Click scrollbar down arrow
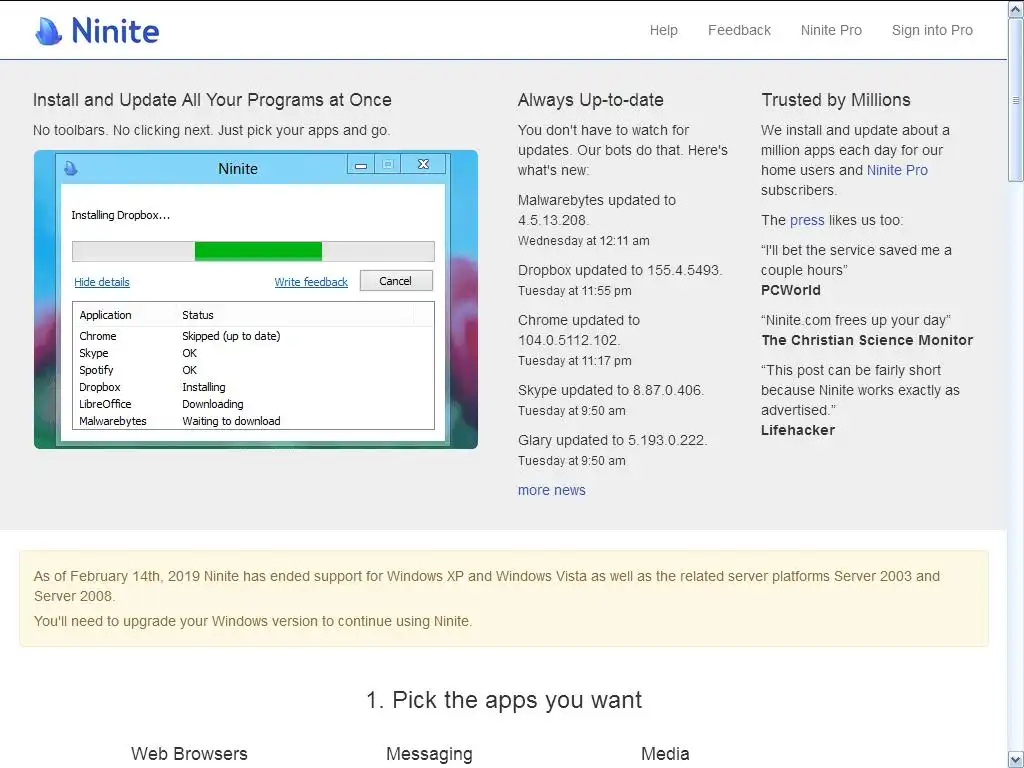 [x=1016, y=760]
